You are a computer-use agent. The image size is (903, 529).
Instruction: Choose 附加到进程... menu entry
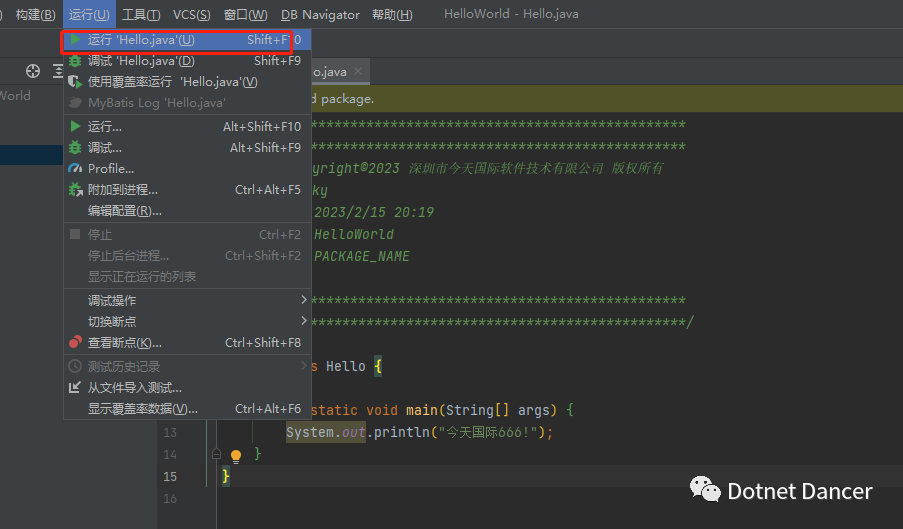point(187,189)
